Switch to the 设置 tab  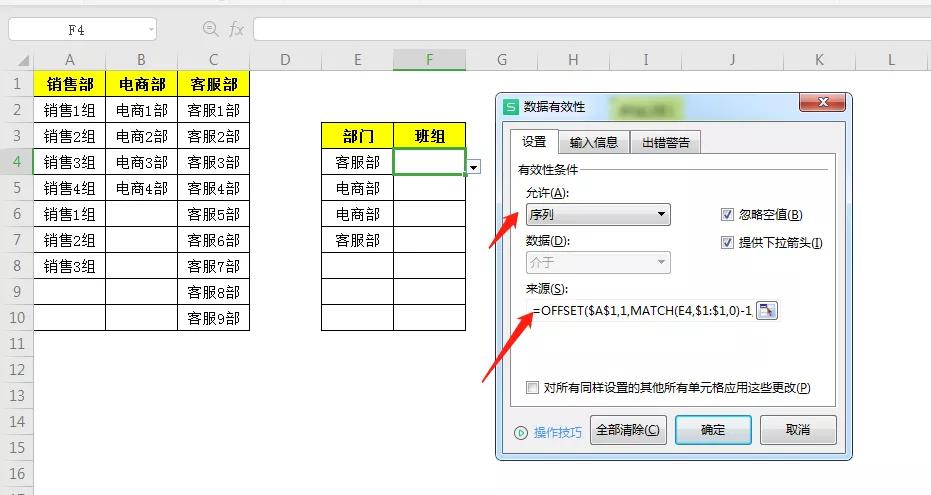pos(534,142)
